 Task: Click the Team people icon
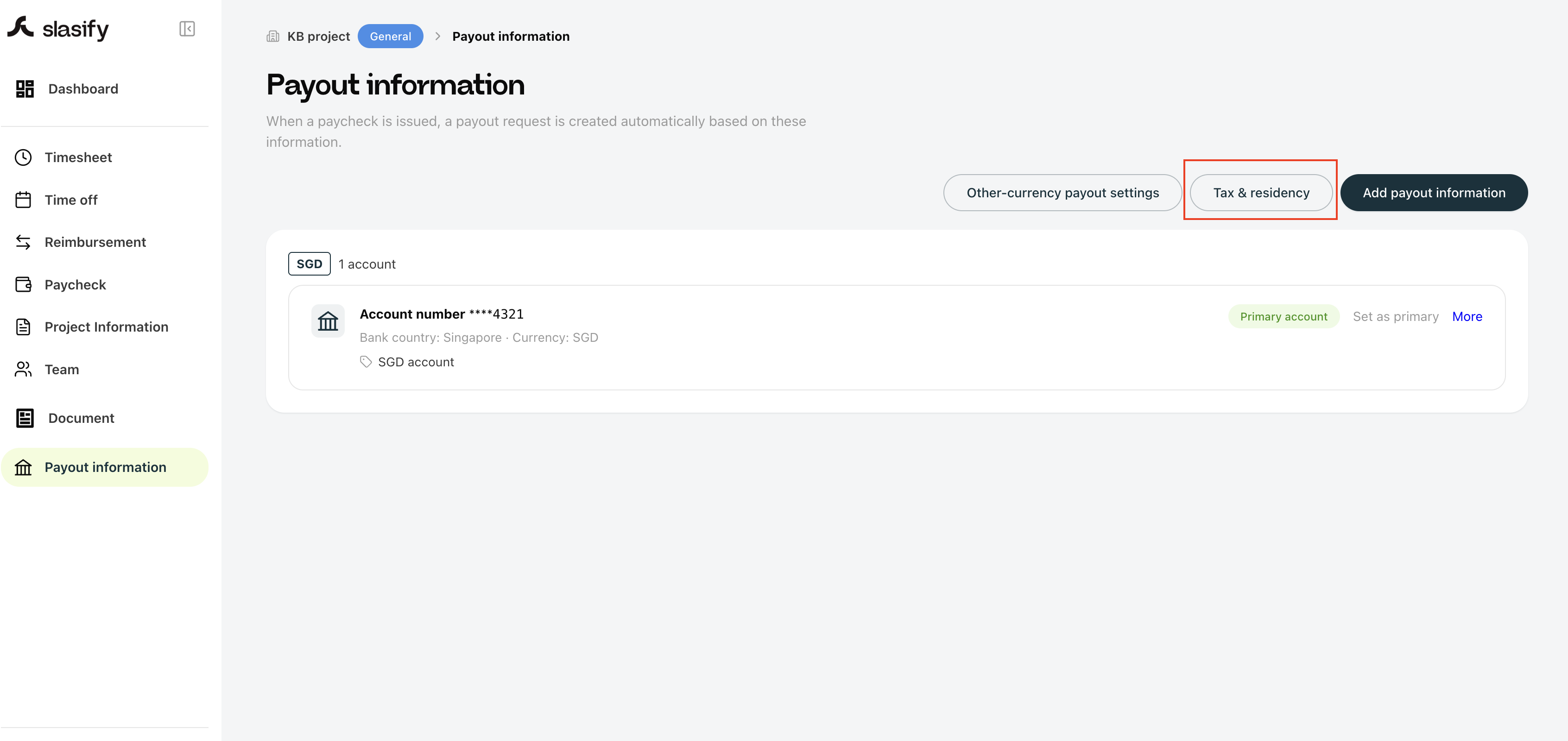(23, 369)
